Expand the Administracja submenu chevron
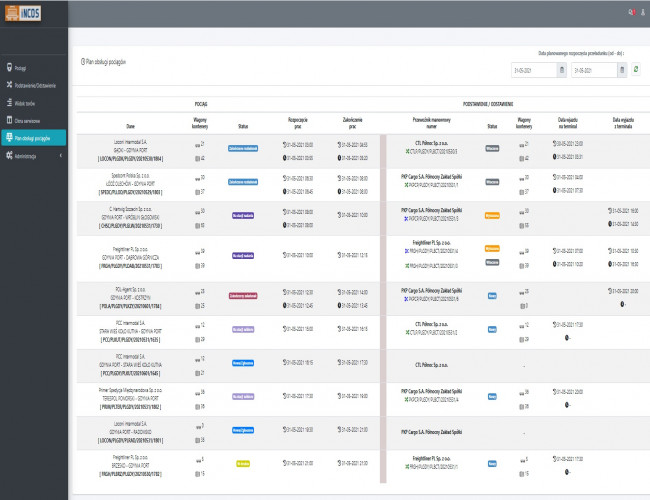650x500 pixels. pos(62,156)
